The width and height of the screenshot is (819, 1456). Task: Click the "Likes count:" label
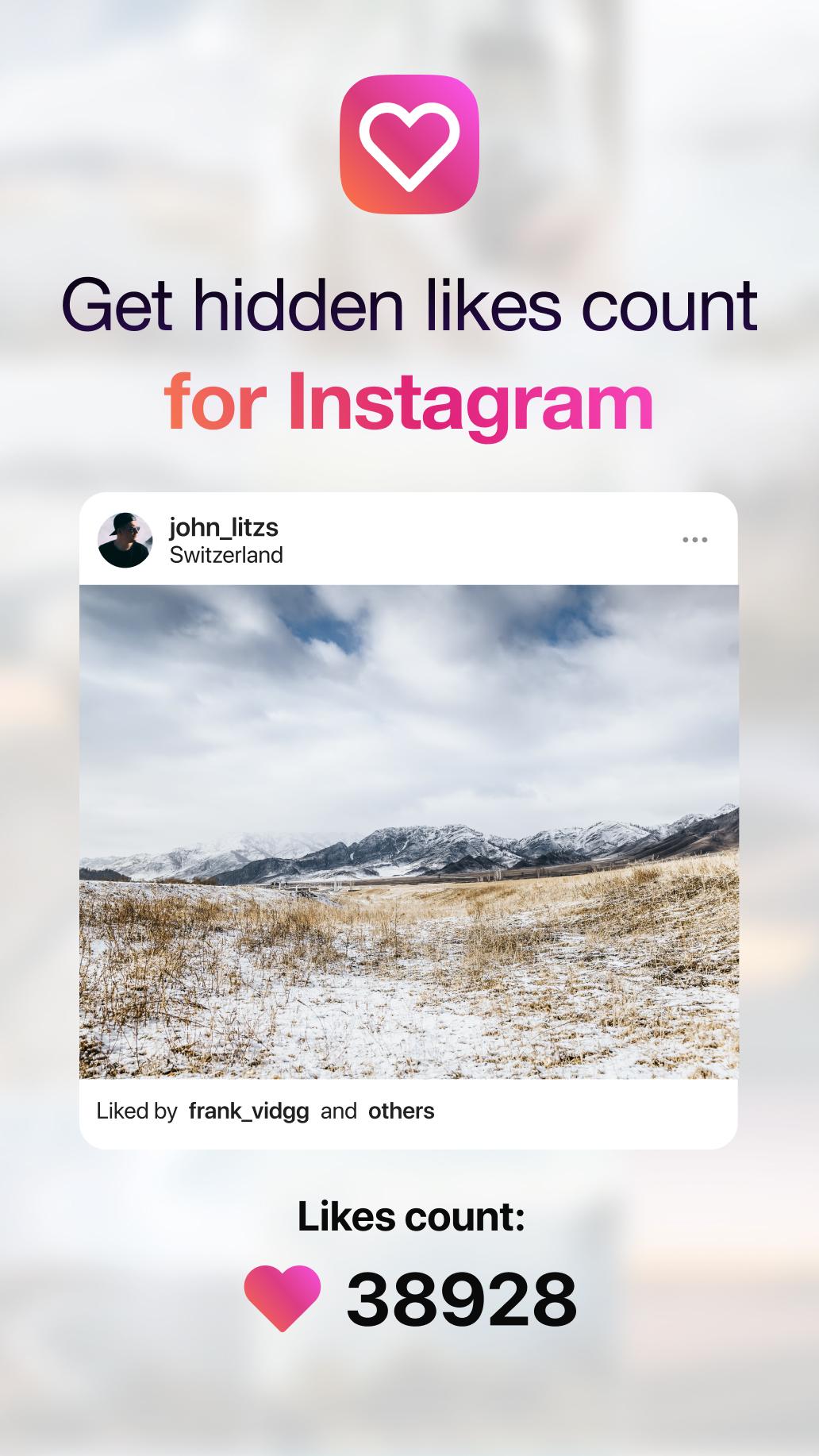coord(411,1216)
